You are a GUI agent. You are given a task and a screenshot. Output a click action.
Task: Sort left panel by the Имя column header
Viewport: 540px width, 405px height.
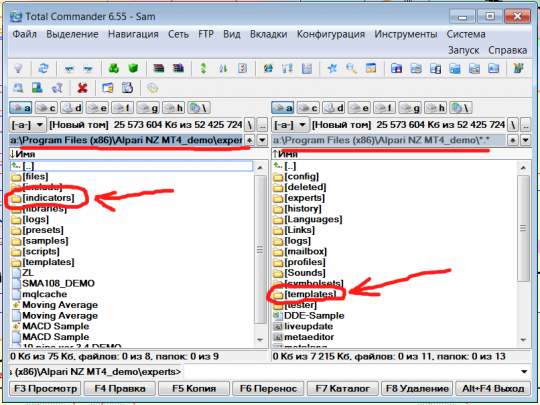[138, 154]
